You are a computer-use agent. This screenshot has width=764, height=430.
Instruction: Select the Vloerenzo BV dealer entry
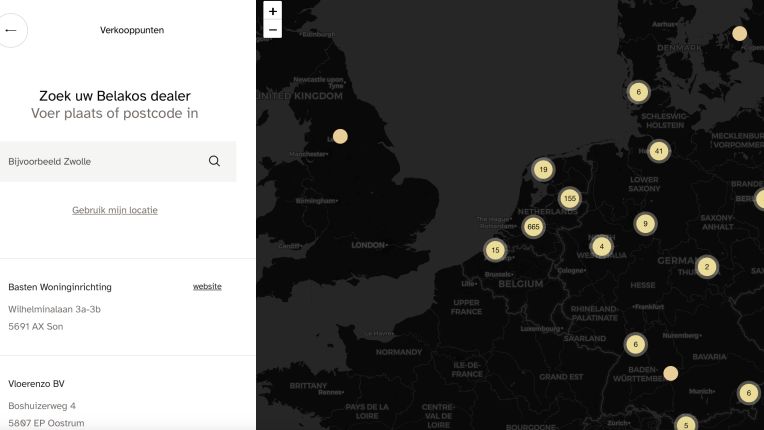(37, 384)
